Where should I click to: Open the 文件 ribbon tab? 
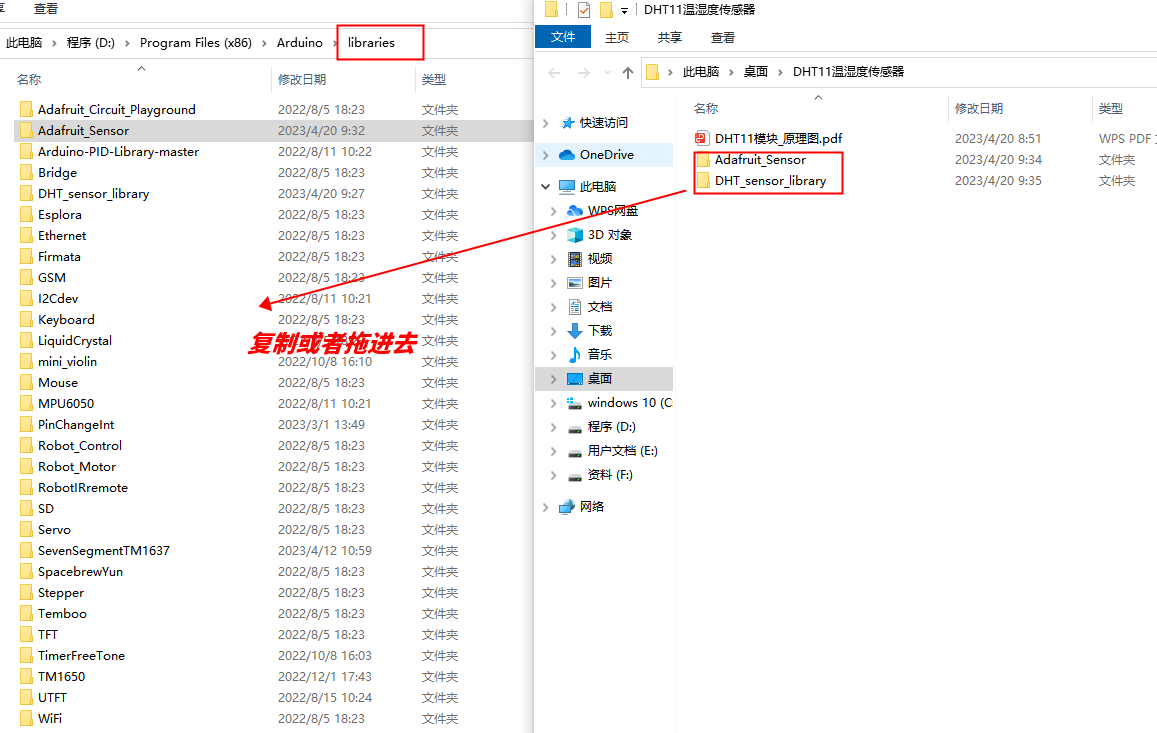[x=563, y=37]
